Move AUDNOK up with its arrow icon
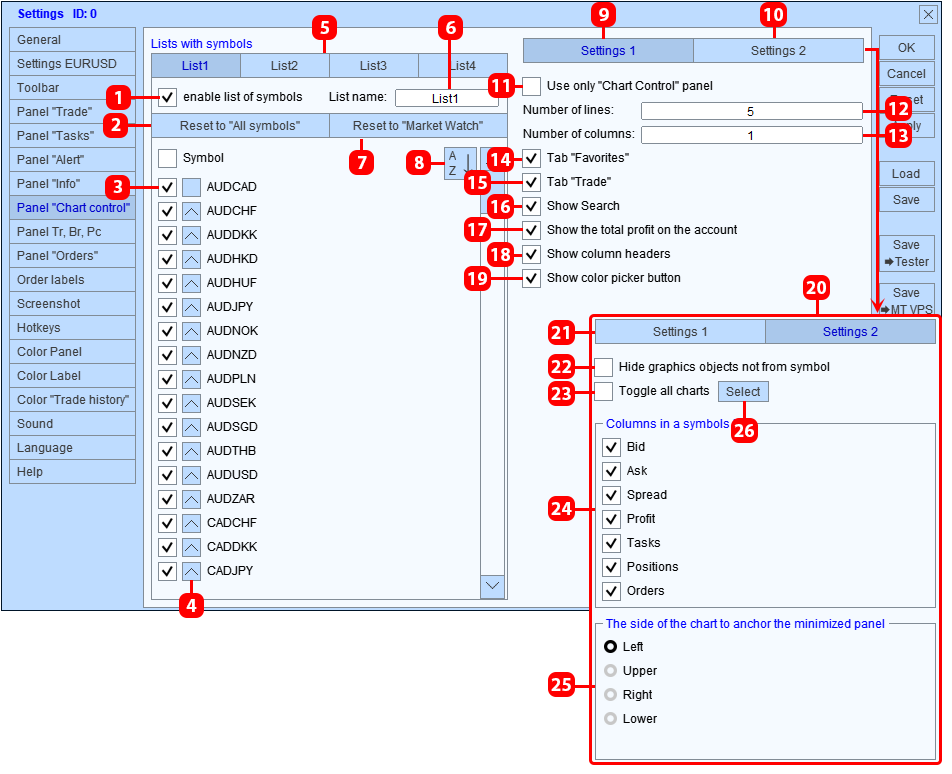This screenshot has height=774, width=952. coord(191,331)
